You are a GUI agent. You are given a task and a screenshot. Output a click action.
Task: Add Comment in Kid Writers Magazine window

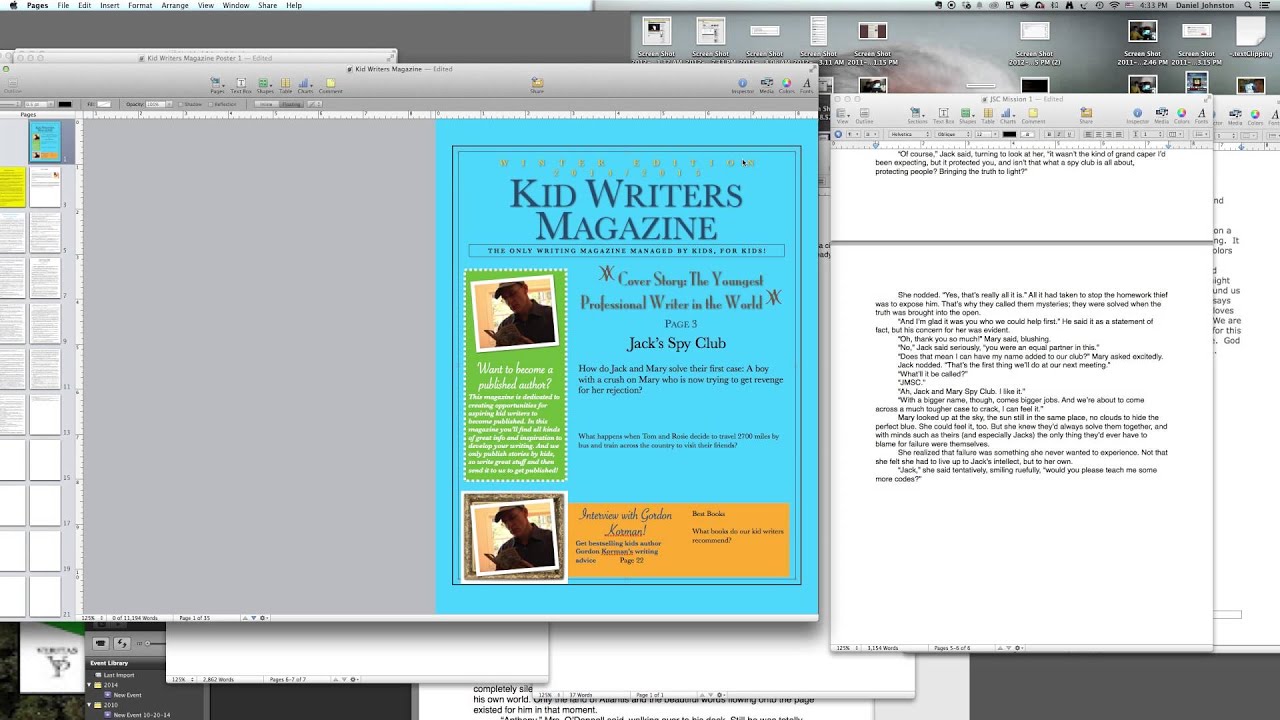tap(330, 84)
